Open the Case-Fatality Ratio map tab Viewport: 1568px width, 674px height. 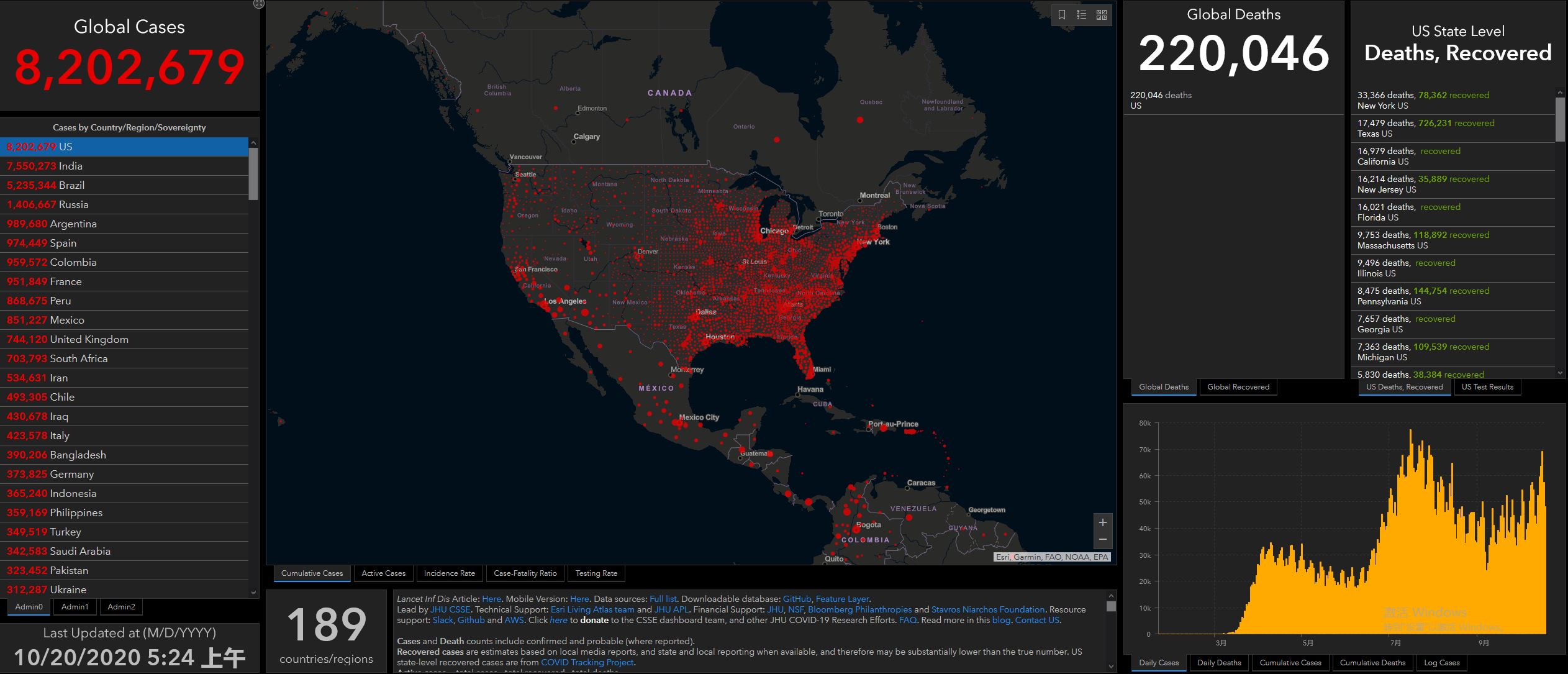pyautogui.click(x=525, y=573)
